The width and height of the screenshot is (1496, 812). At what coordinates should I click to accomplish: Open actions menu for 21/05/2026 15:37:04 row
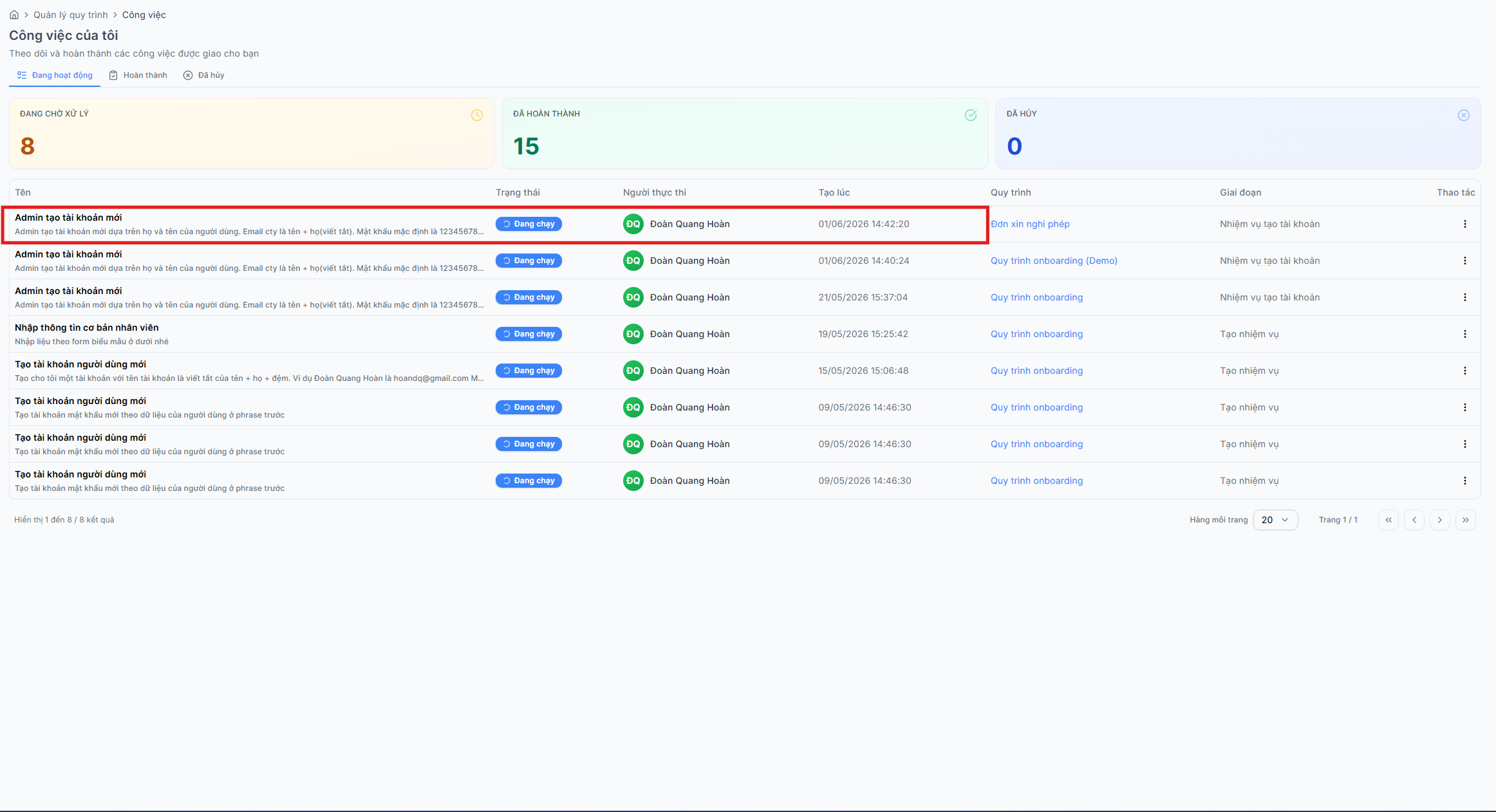point(1465,297)
